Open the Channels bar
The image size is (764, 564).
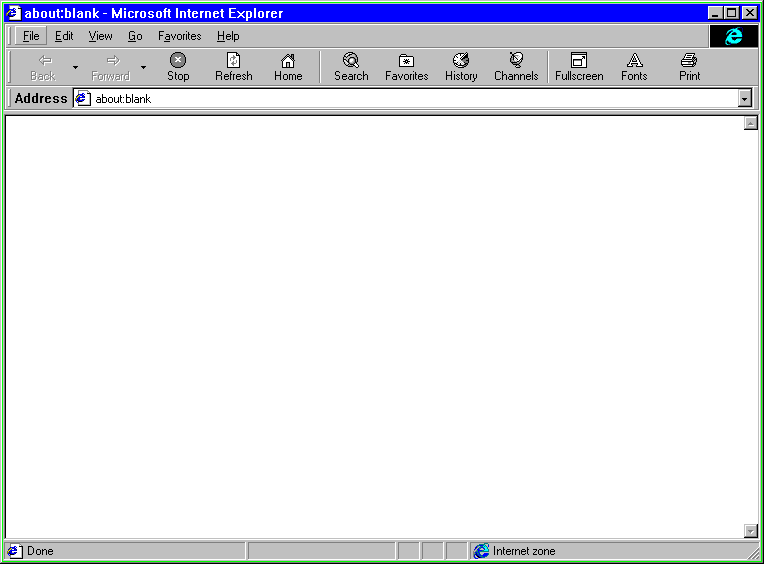(x=516, y=67)
